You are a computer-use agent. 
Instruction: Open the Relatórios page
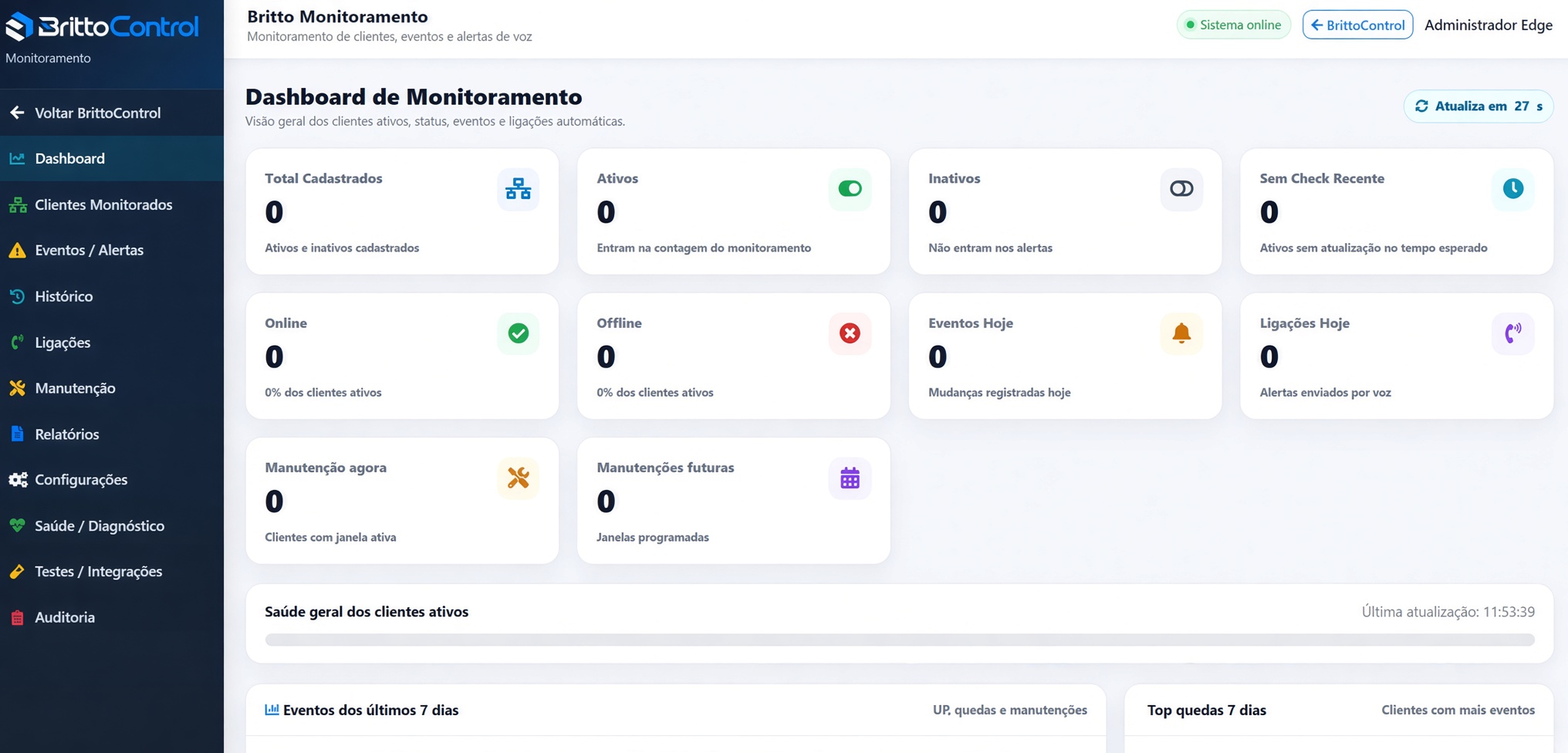(112, 434)
